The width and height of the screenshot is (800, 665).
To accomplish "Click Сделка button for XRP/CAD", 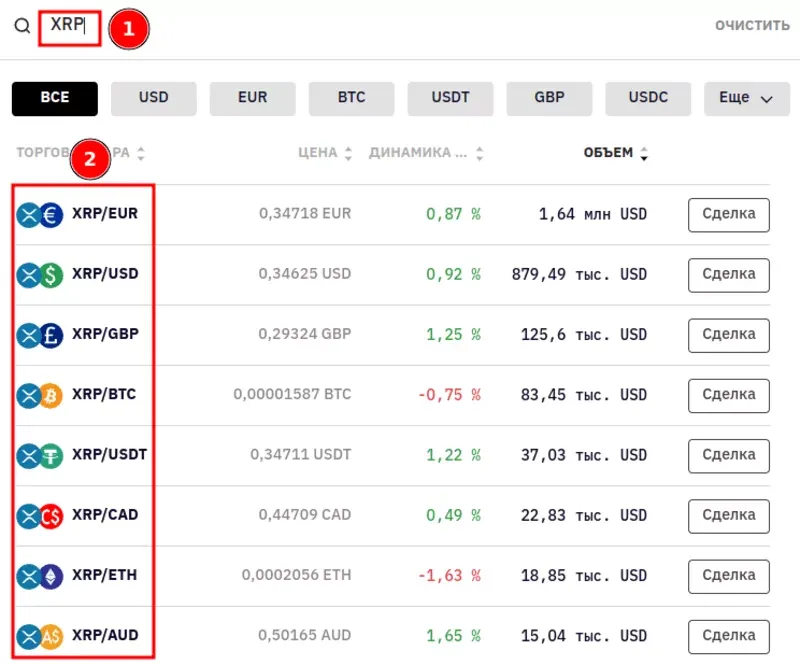I will coord(729,516).
